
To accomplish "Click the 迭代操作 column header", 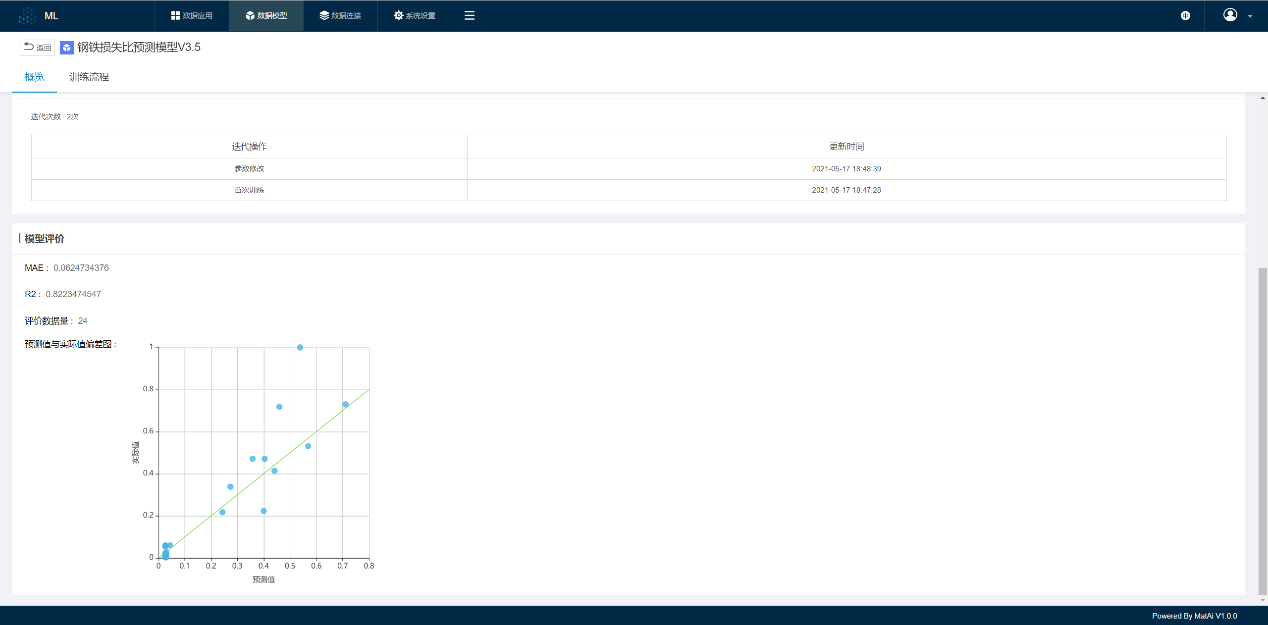I will click(x=249, y=147).
